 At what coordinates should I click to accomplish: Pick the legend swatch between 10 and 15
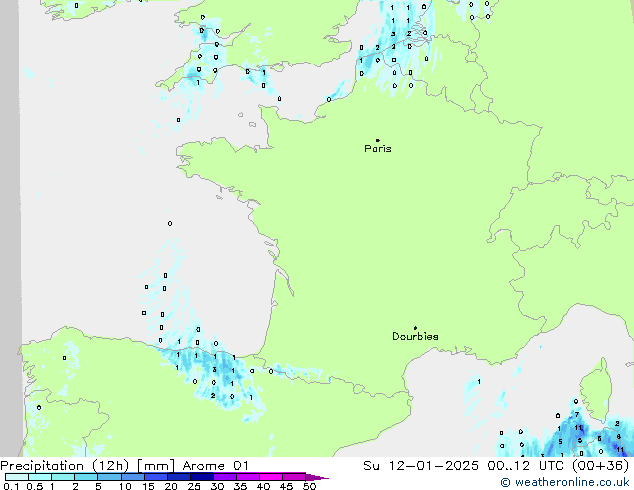pos(132,477)
